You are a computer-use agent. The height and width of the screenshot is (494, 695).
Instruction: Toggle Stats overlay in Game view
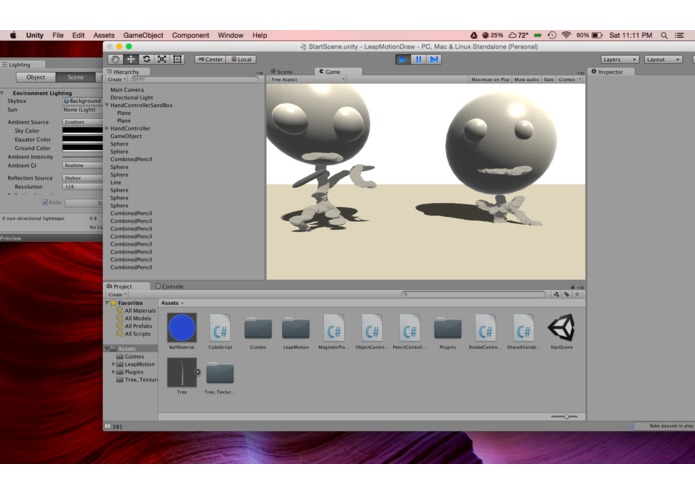(549, 79)
